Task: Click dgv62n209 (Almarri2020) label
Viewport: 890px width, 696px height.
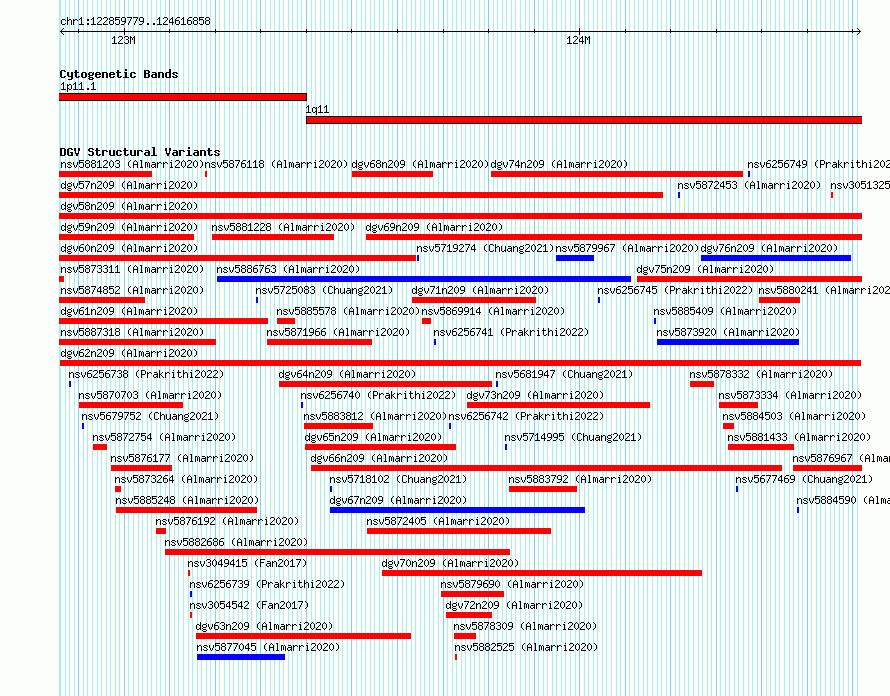Action: coord(129,353)
